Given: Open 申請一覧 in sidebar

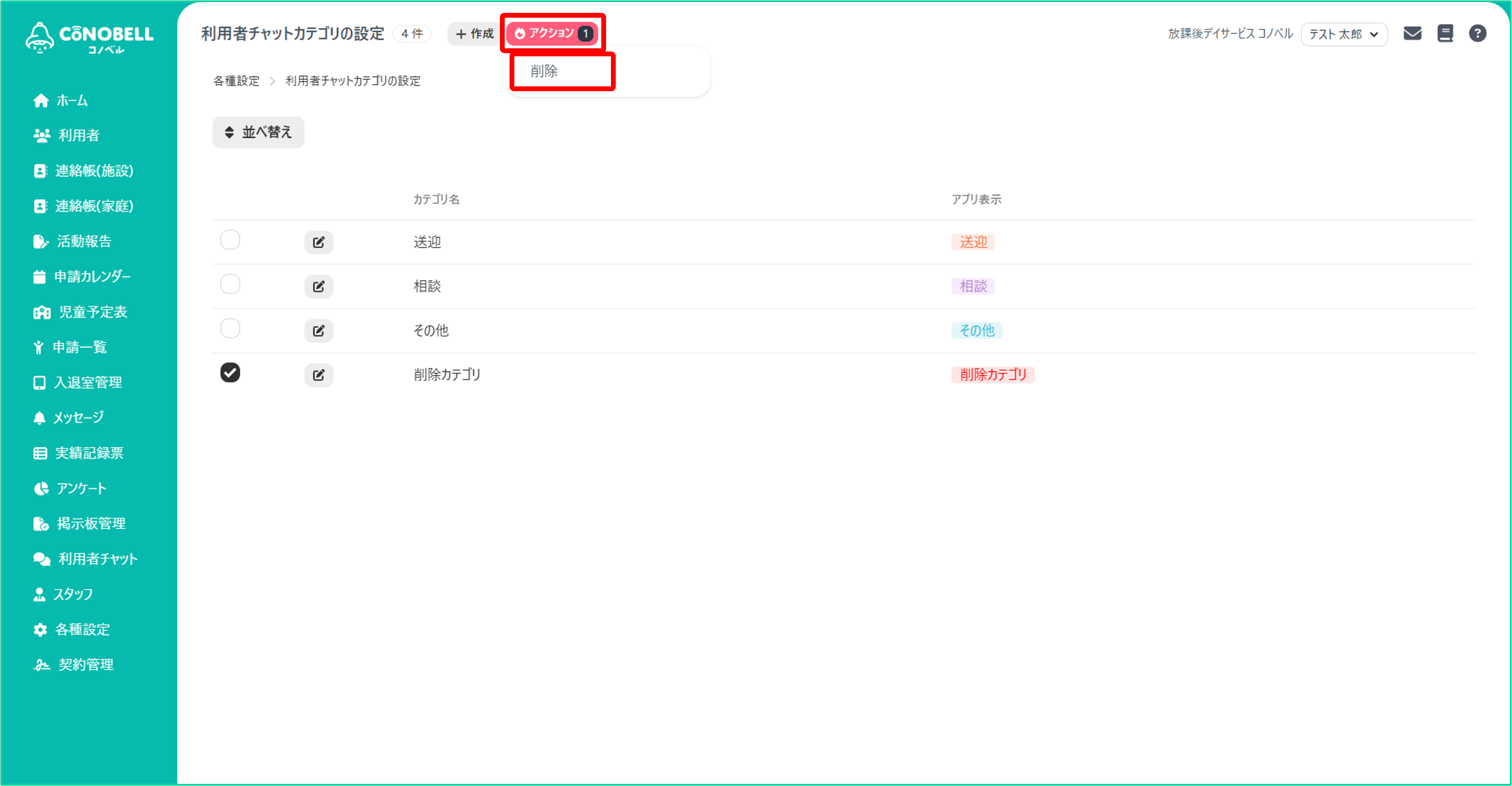Looking at the screenshot, I should 70,347.
